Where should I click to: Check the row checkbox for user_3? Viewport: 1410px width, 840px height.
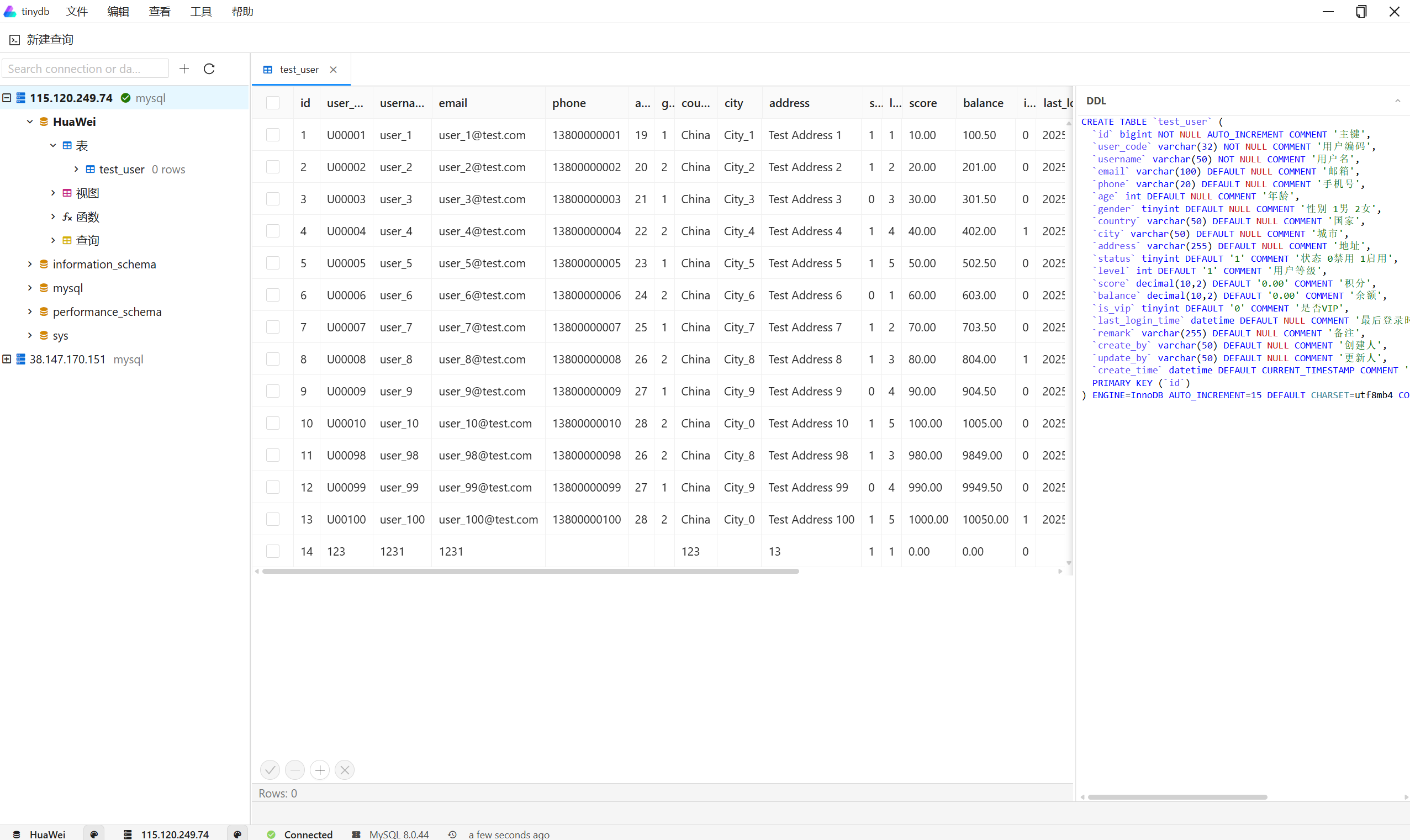click(x=273, y=199)
